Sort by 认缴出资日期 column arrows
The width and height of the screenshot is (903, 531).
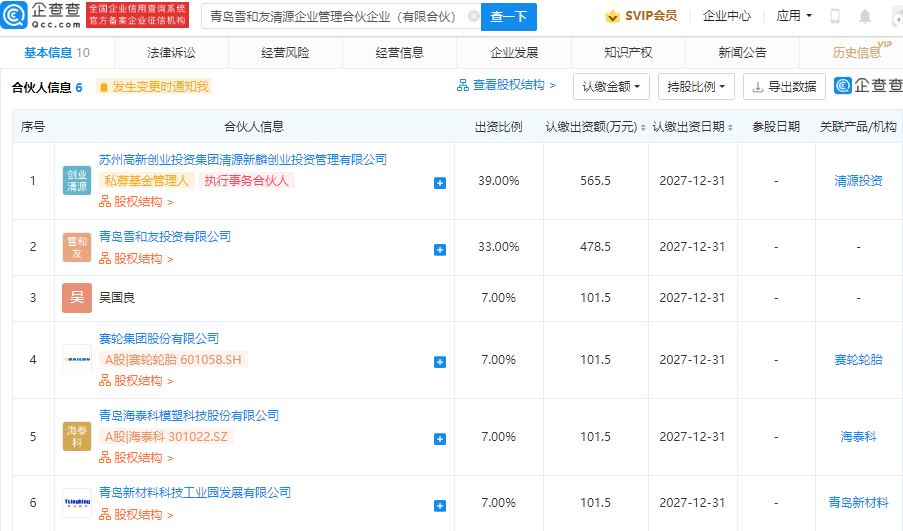coord(730,127)
